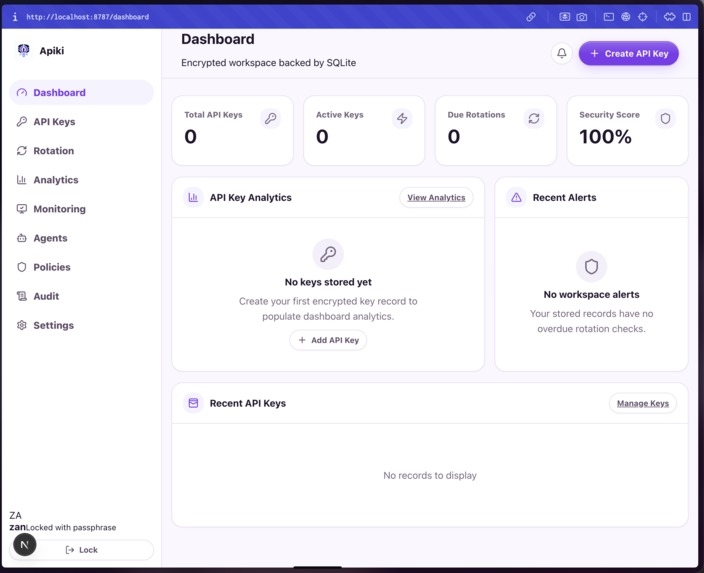Click the localhost URL address text
This screenshot has width=704, height=573.
[x=88, y=17]
